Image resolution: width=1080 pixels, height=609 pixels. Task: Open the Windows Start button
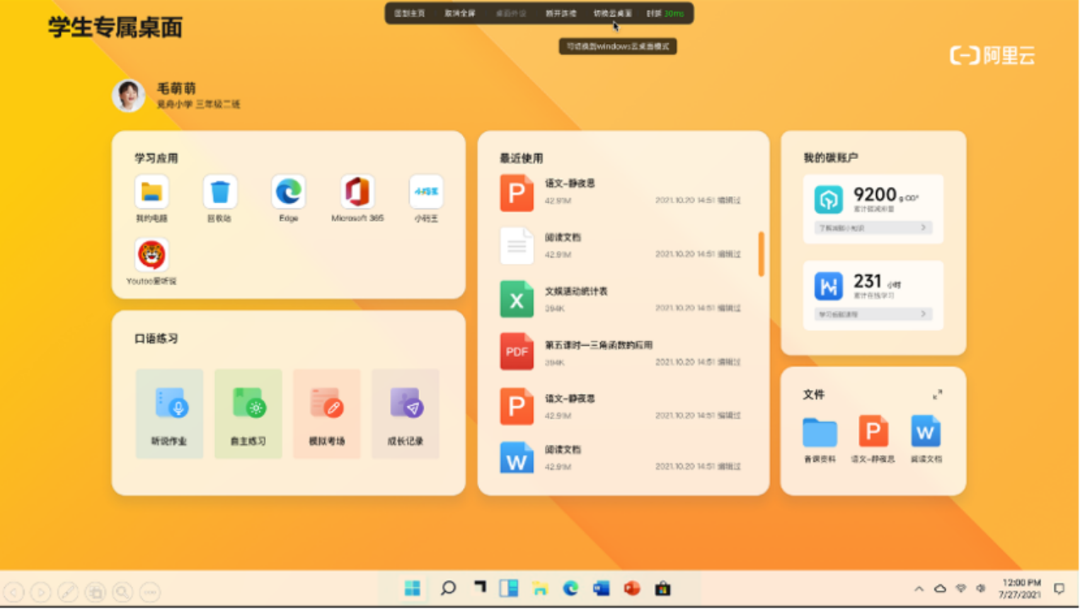tap(413, 588)
